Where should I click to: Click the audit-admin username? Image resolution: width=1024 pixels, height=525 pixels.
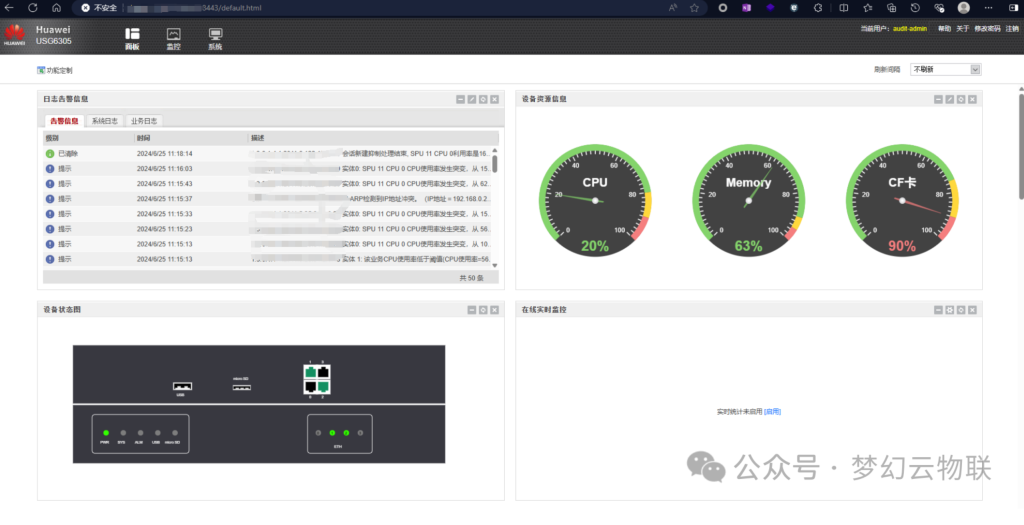click(x=910, y=29)
